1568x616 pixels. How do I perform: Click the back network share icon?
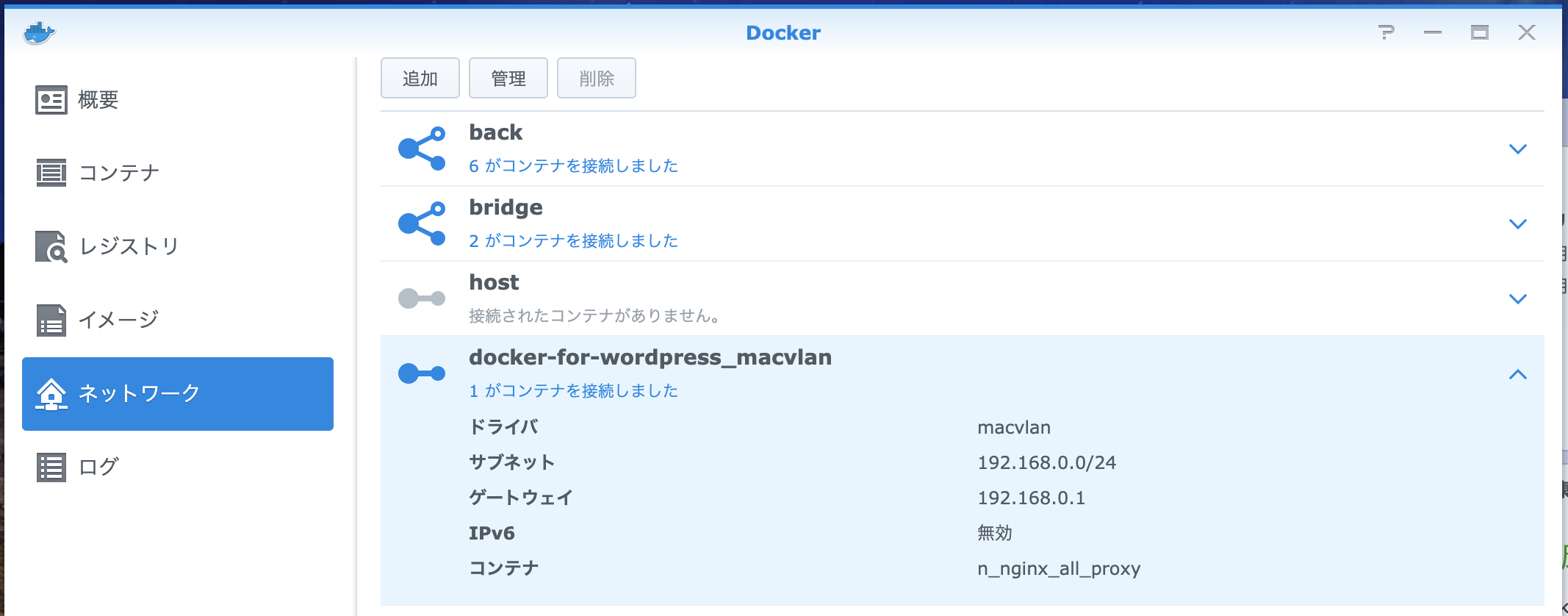[x=422, y=148]
